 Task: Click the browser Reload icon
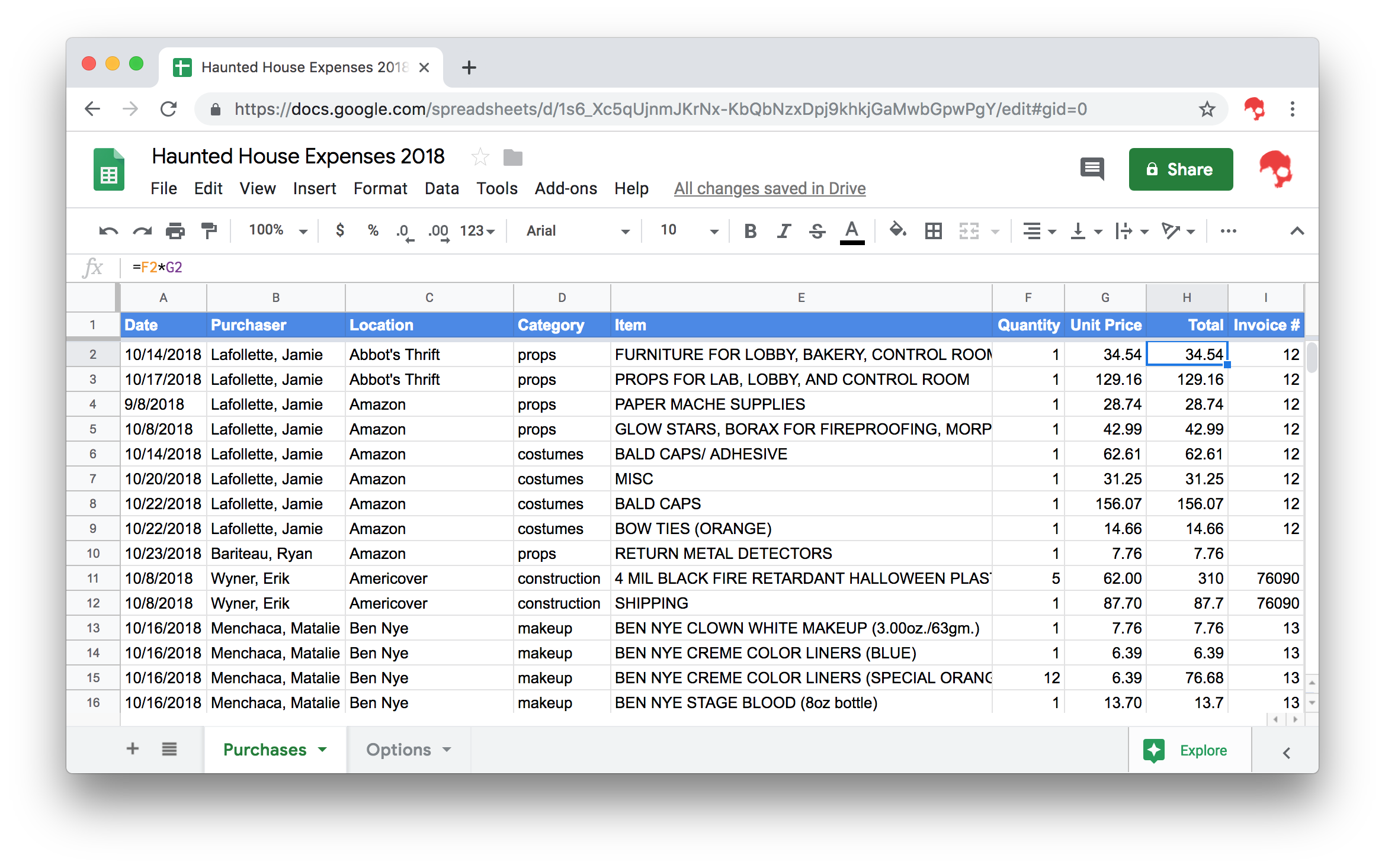click(169, 109)
